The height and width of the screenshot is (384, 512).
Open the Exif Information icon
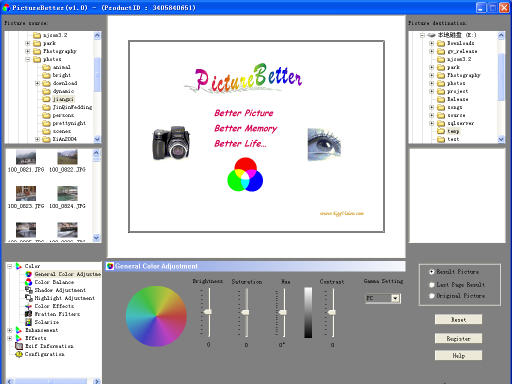[19, 346]
